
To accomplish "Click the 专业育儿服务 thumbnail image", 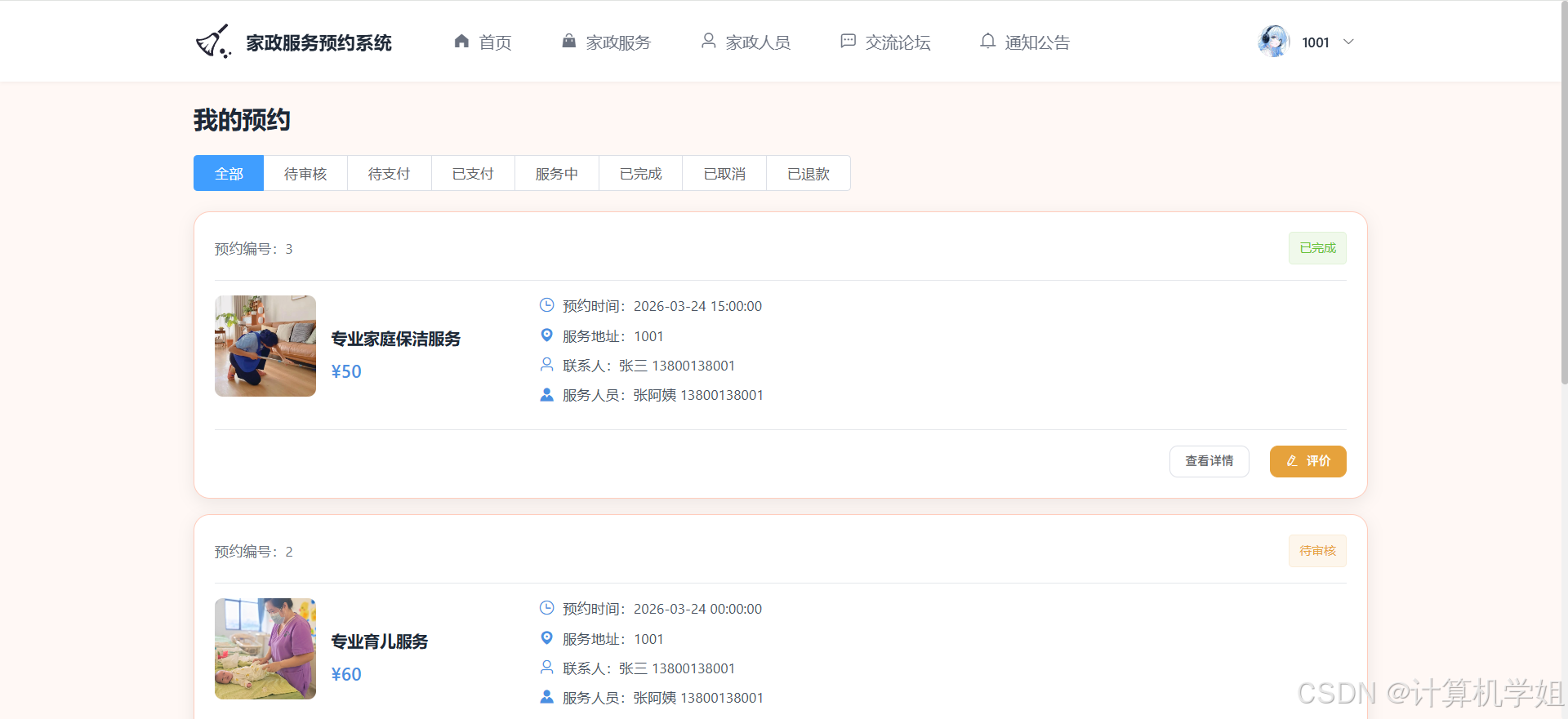I will pyautogui.click(x=265, y=649).
